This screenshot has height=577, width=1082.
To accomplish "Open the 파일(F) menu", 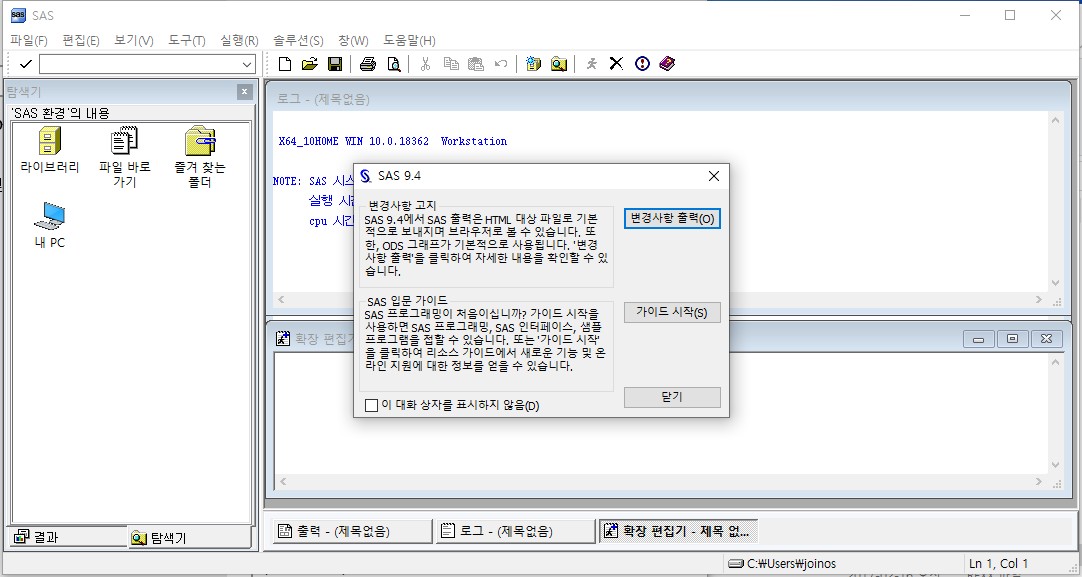I will coord(29,41).
